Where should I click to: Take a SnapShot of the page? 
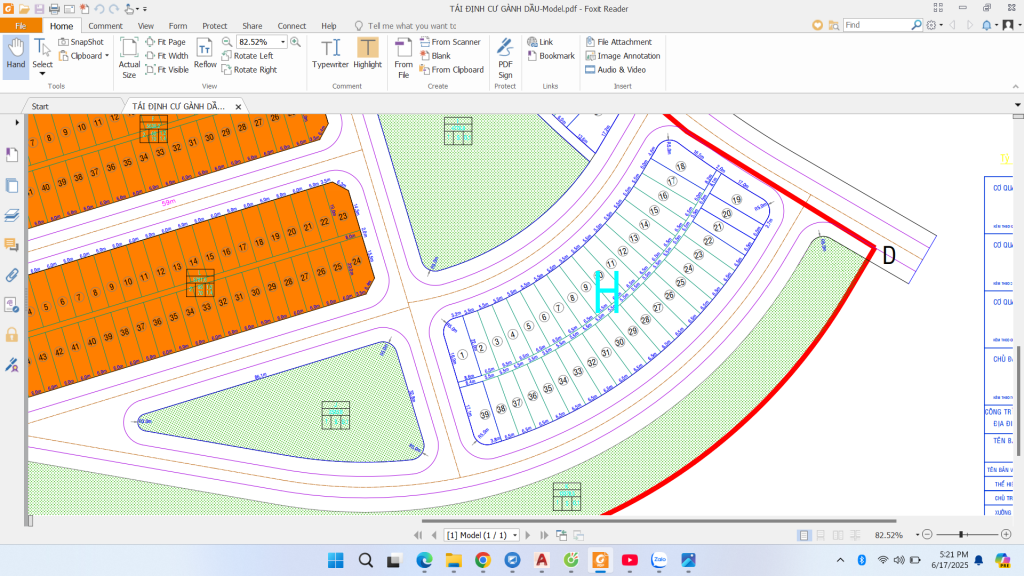pyautogui.click(x=81, y=42)
